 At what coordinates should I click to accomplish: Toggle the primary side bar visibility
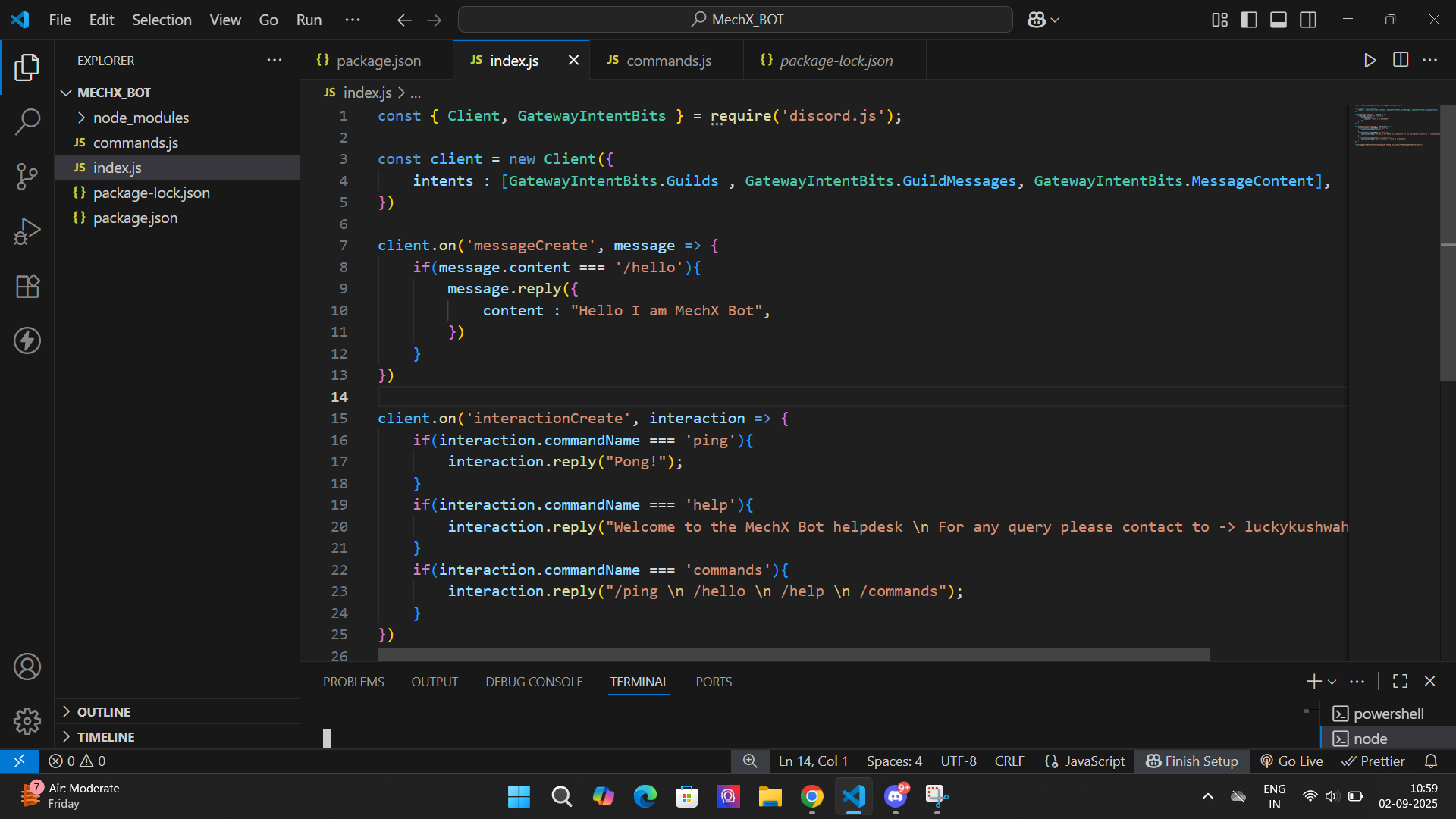(x=1249, y=20)
